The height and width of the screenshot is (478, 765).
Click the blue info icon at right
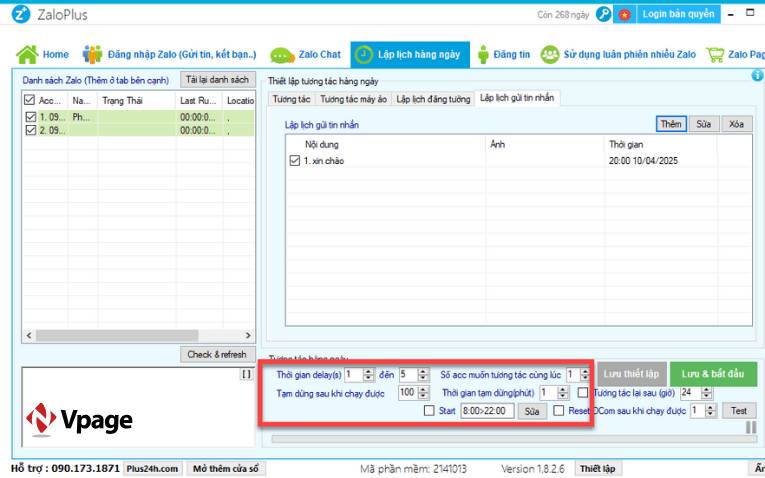click(757, 75)
